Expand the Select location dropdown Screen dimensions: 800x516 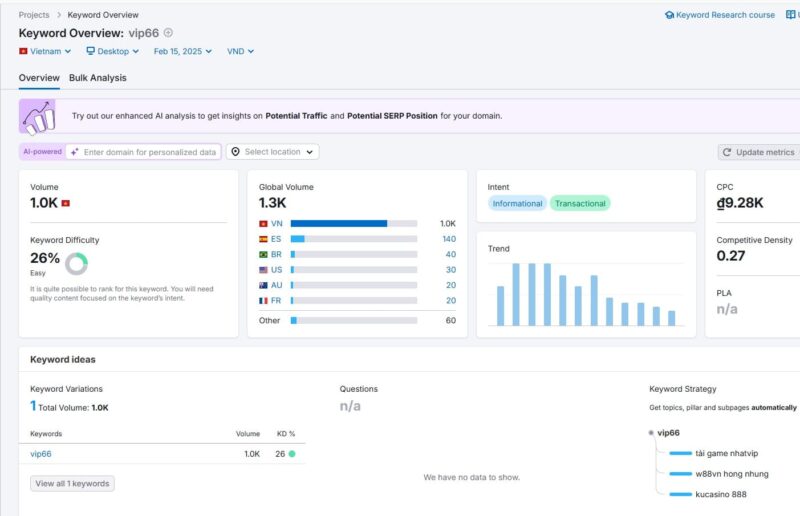coord(273,152)
